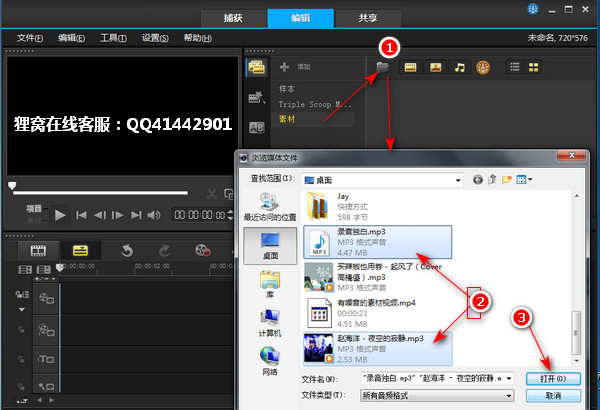
Task: Click the Import media files folder icon
Action: click(x=383, y=67)
